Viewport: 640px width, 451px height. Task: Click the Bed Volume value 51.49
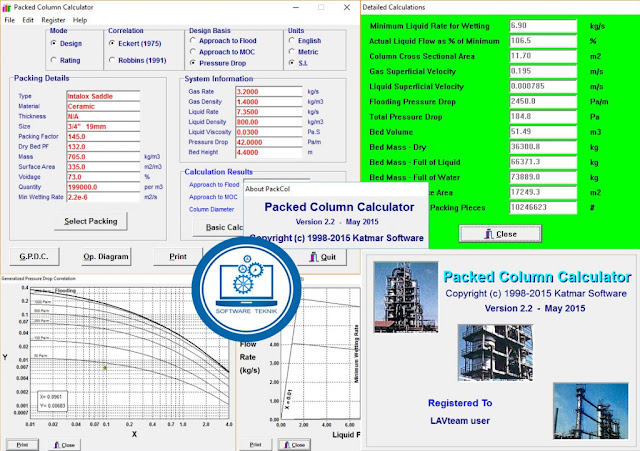point(543,132)
